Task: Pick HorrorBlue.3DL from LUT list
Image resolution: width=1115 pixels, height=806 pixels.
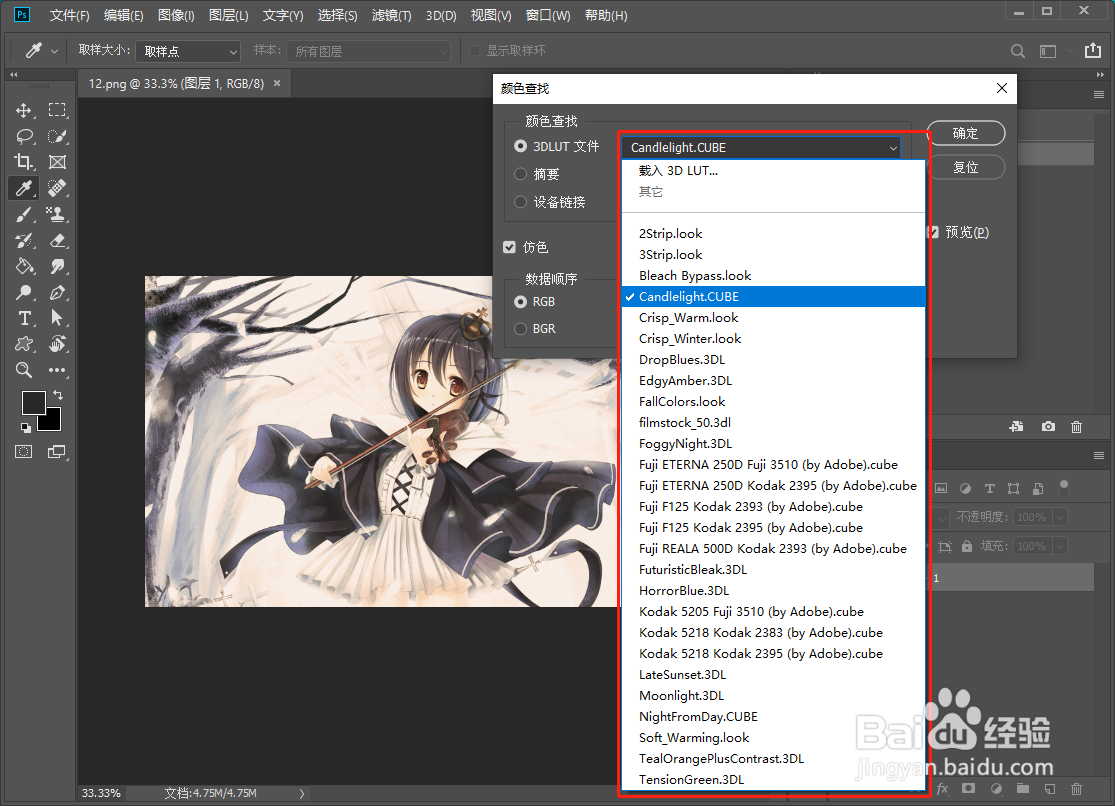Action: [x=773, y=590]
